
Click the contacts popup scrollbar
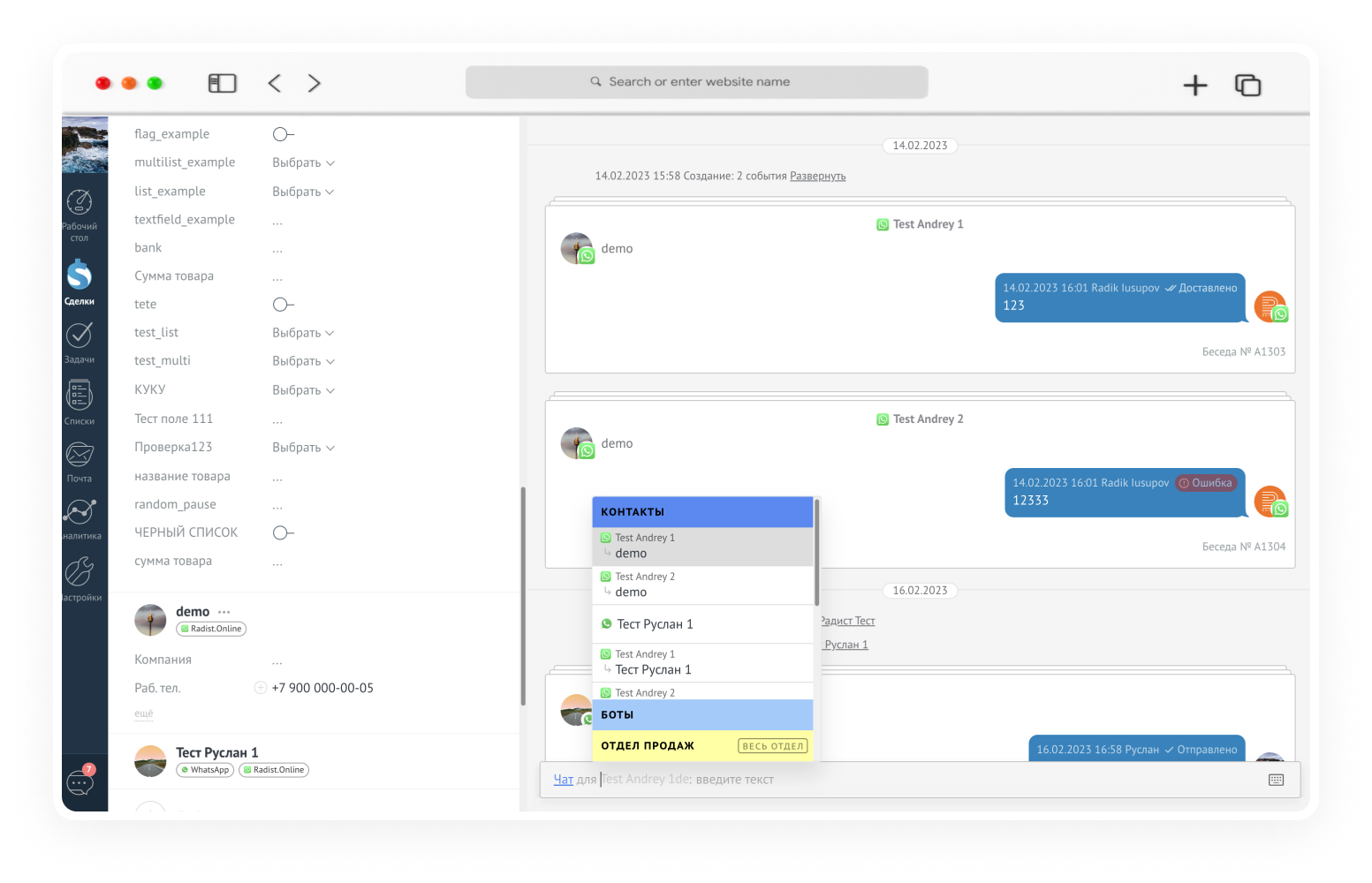pyautogui.click(x=817, y=553)
